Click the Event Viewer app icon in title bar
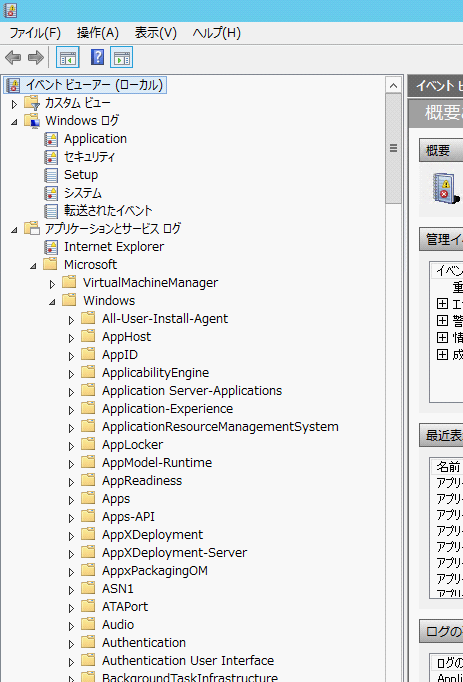This screenshot has height=682, width=463. (x=10, y=10)
